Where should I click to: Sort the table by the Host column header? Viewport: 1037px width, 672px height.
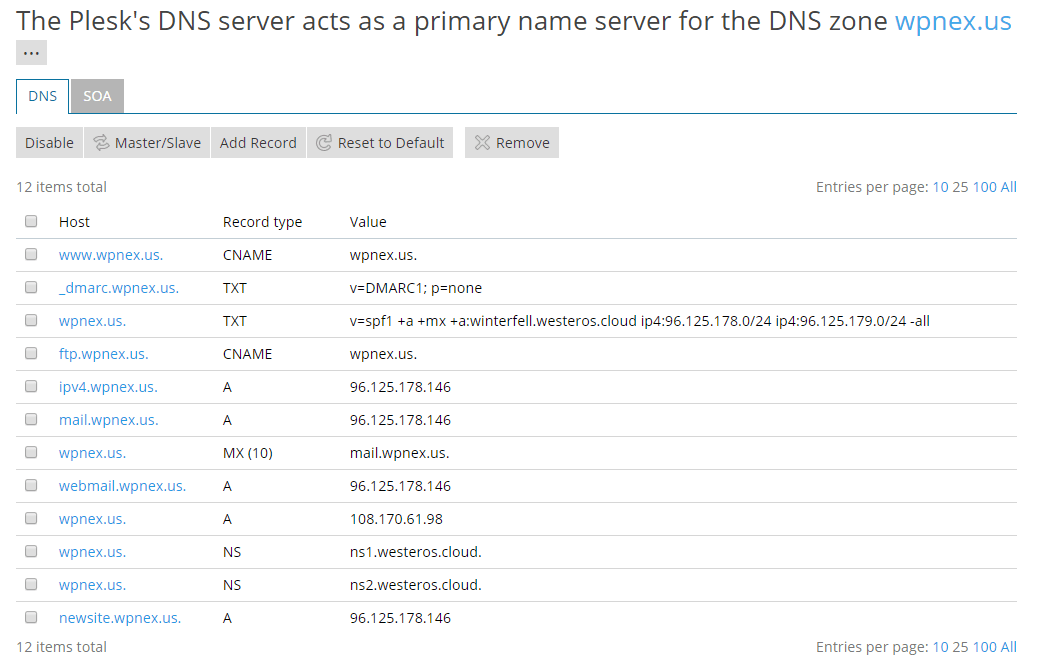[x=74, y=222]
